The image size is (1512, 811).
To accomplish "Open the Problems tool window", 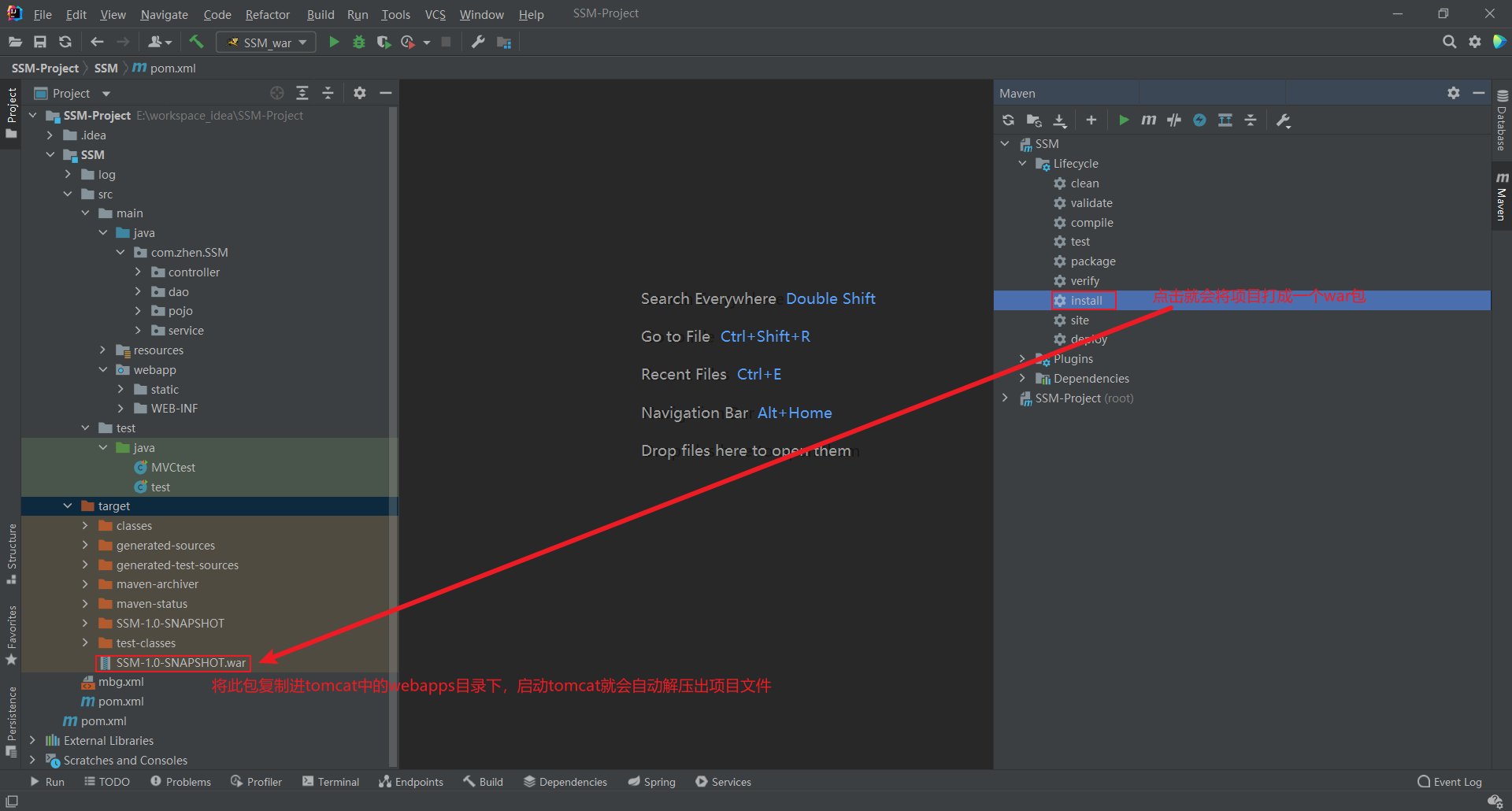I will click(x=180, y=782).
